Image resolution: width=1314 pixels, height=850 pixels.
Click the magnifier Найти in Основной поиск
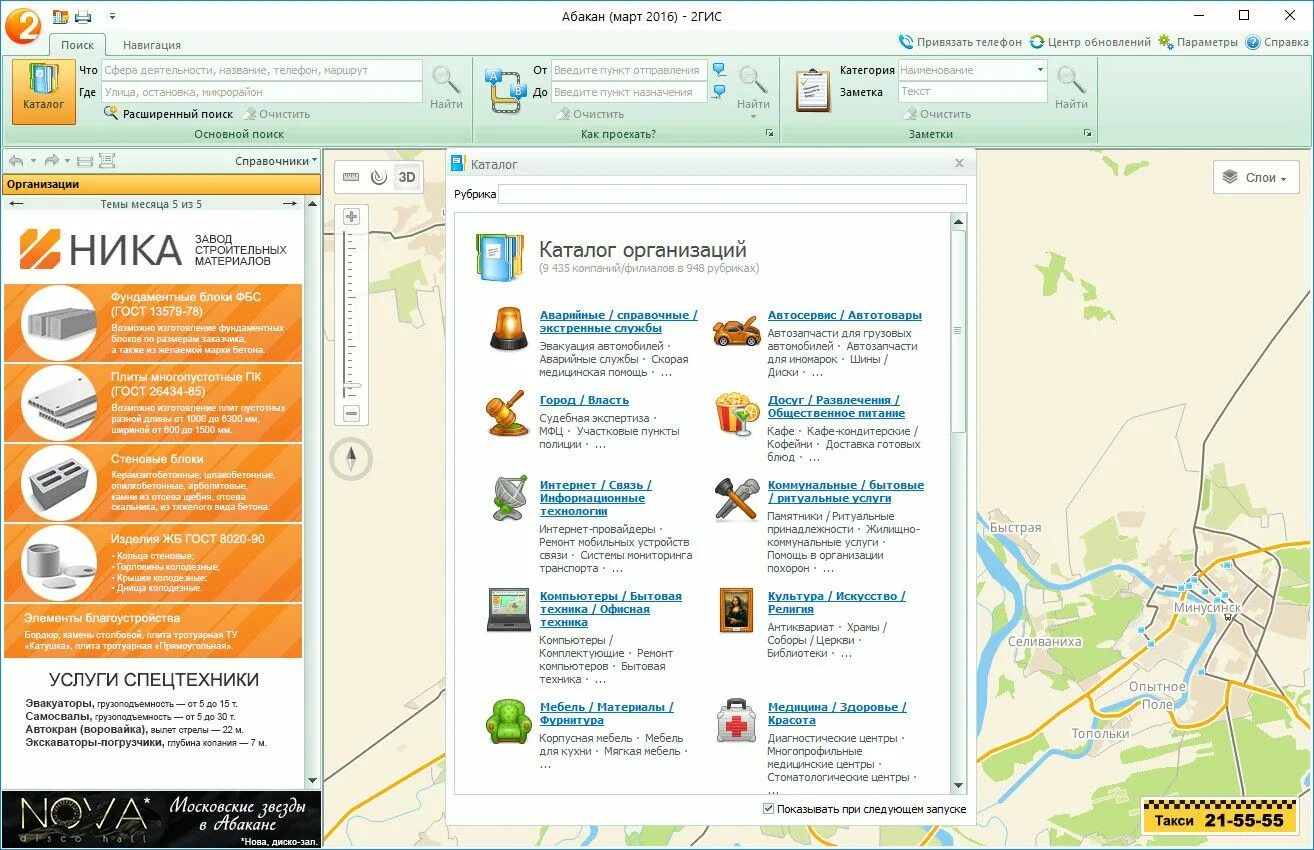(x=446, y=86)
